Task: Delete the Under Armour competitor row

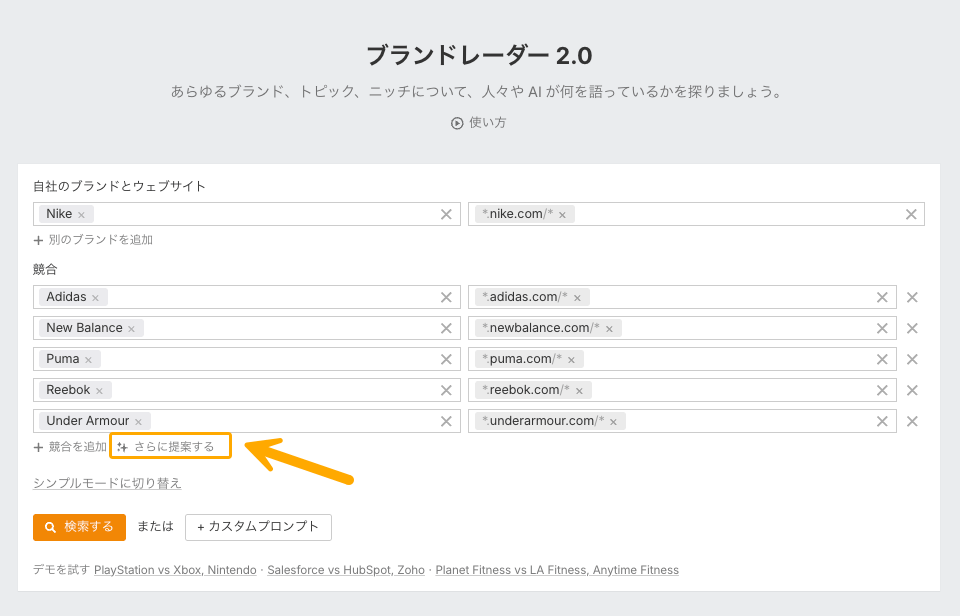Action: pos(912,421)
